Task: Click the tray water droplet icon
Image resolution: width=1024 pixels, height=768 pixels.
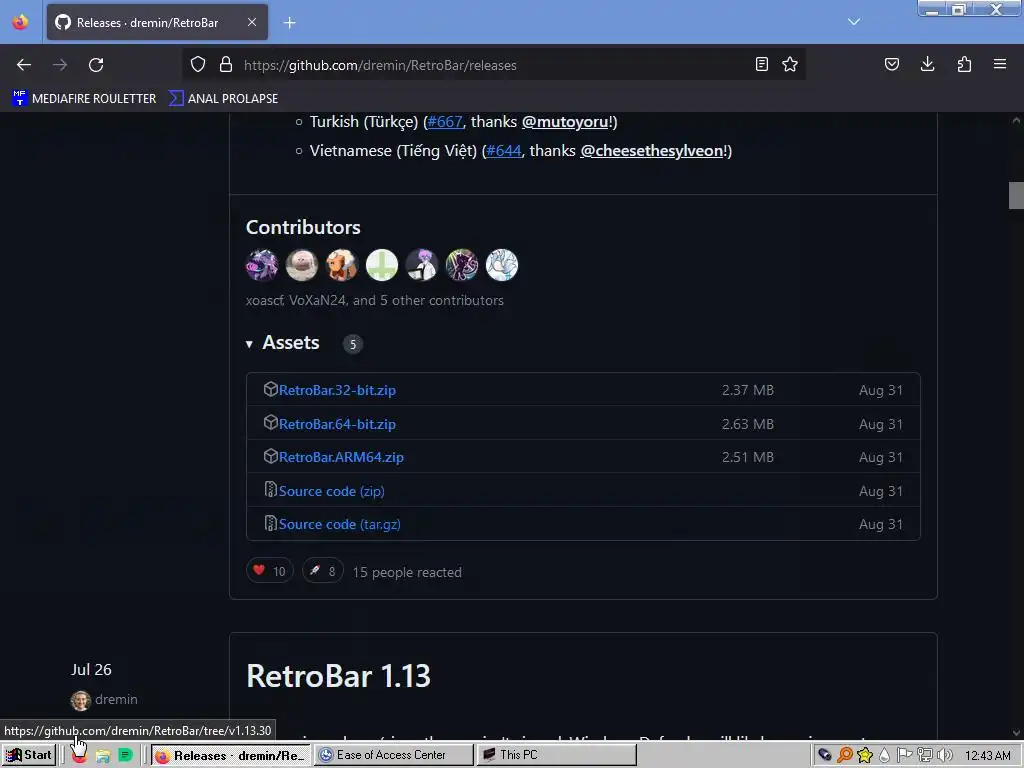Action: click(x=884, y=756)
